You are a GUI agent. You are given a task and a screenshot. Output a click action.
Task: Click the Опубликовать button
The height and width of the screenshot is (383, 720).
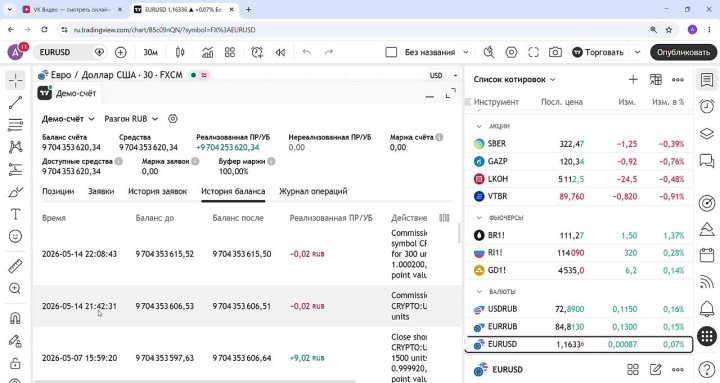(x=683, y=52)
